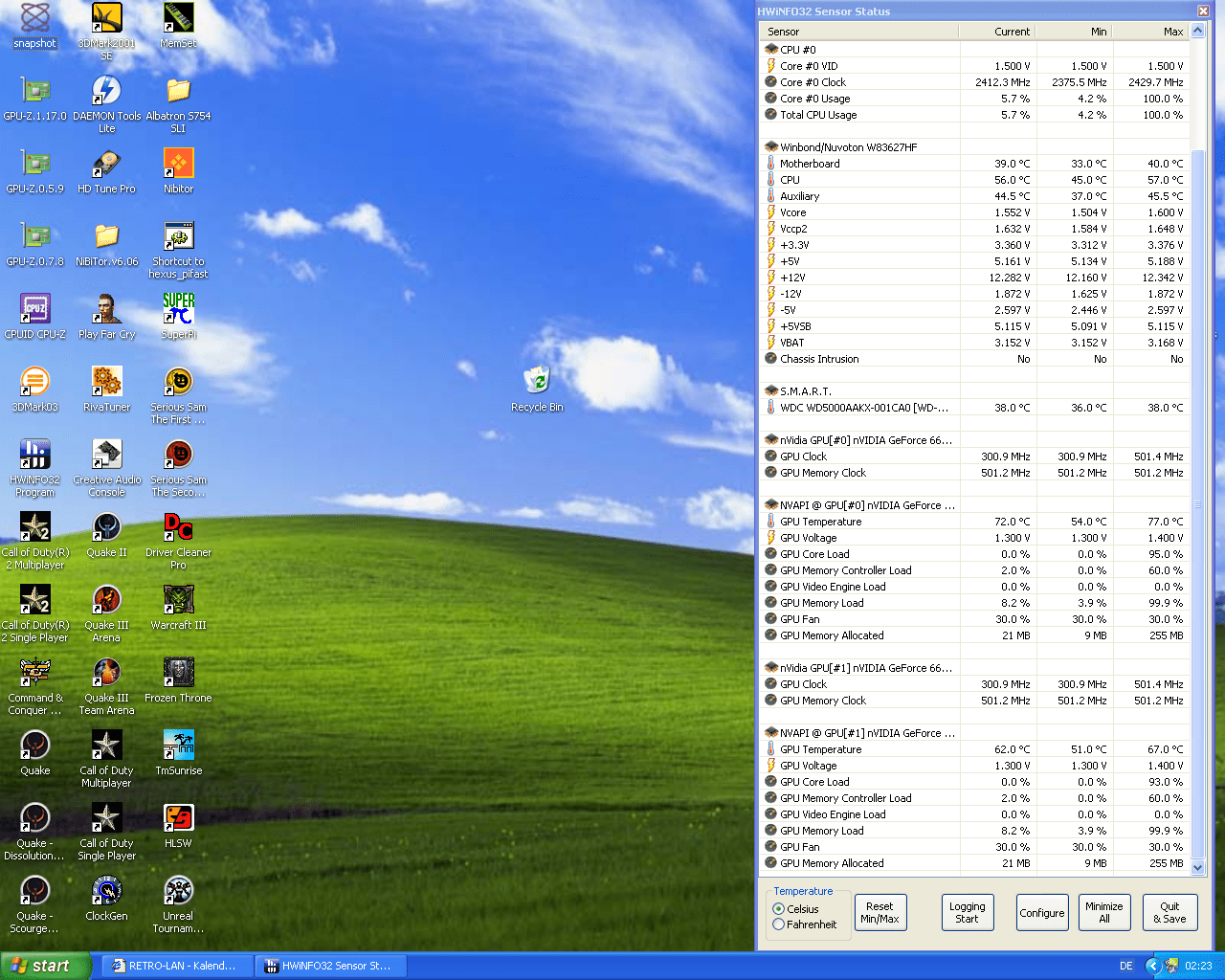The height and width of the screenshot is (980, 1225).
Task: Launch ClockGen desktop icon
Action: pos(106,899)
